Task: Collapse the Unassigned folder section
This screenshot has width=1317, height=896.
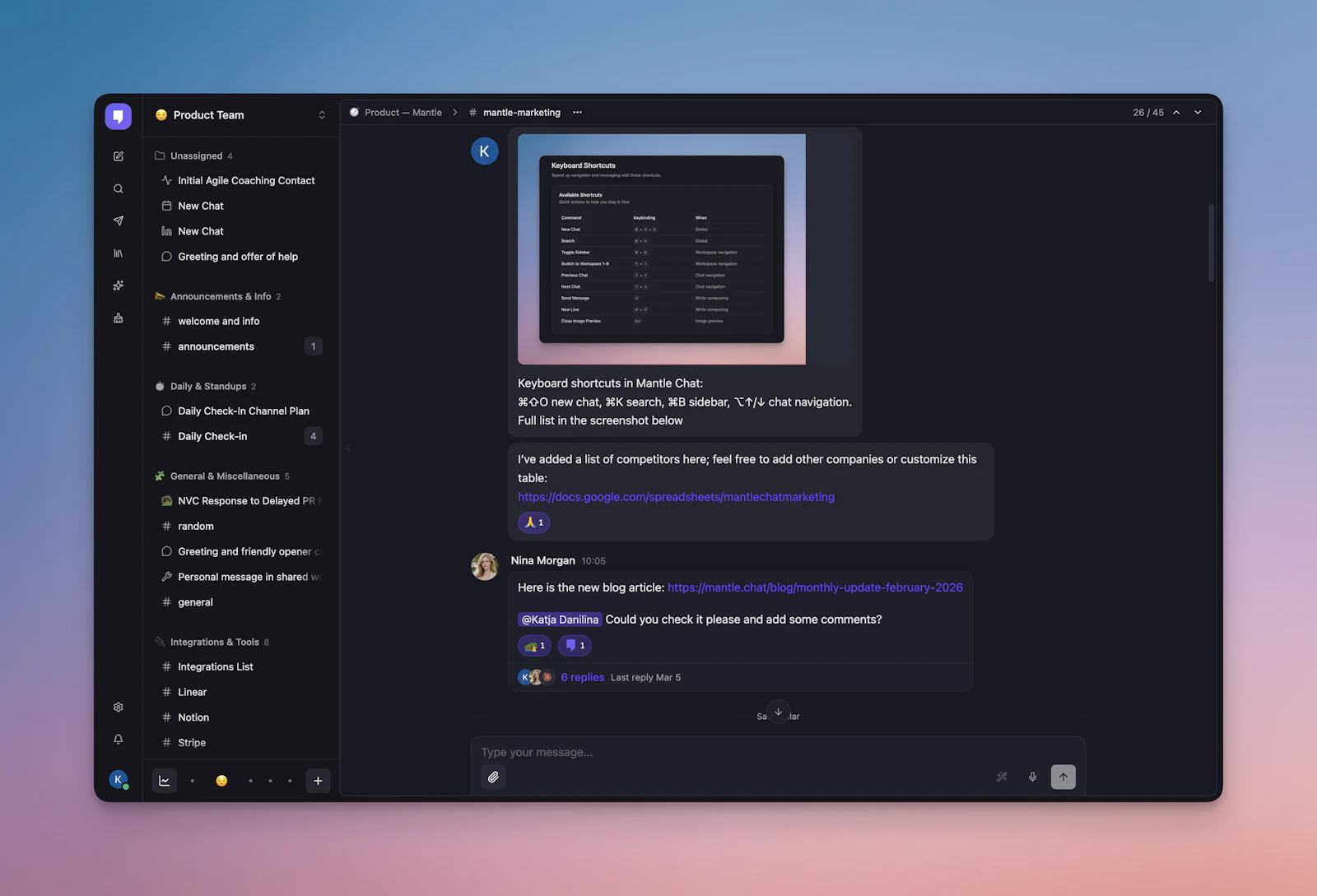Action: point(193,156)
